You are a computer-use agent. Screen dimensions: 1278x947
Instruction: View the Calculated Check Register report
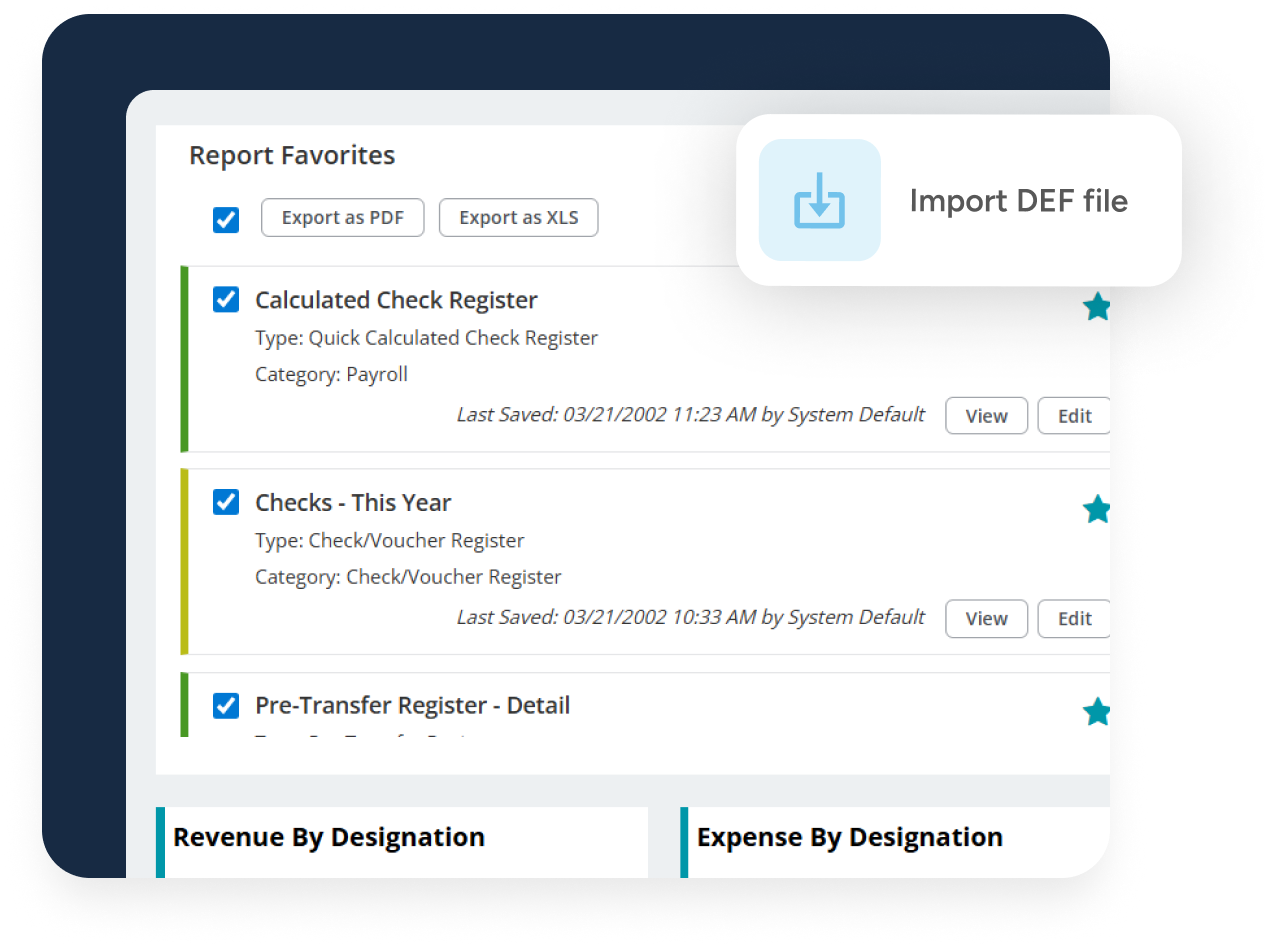[986, 416]
